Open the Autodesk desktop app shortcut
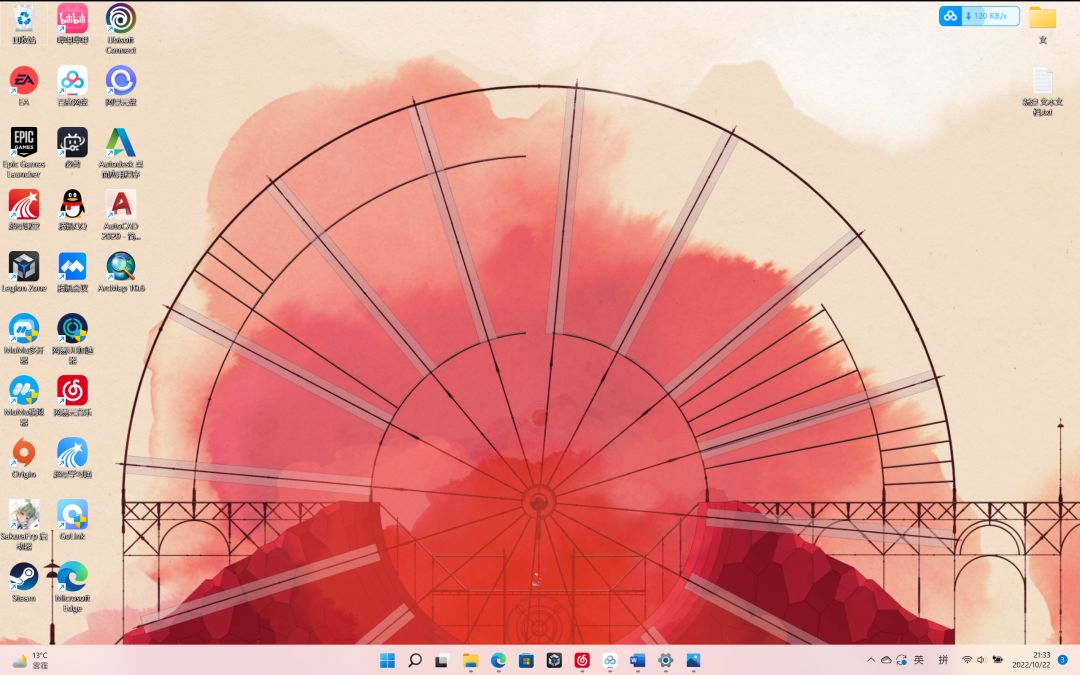1080x675 pixels. pos(121,153)
